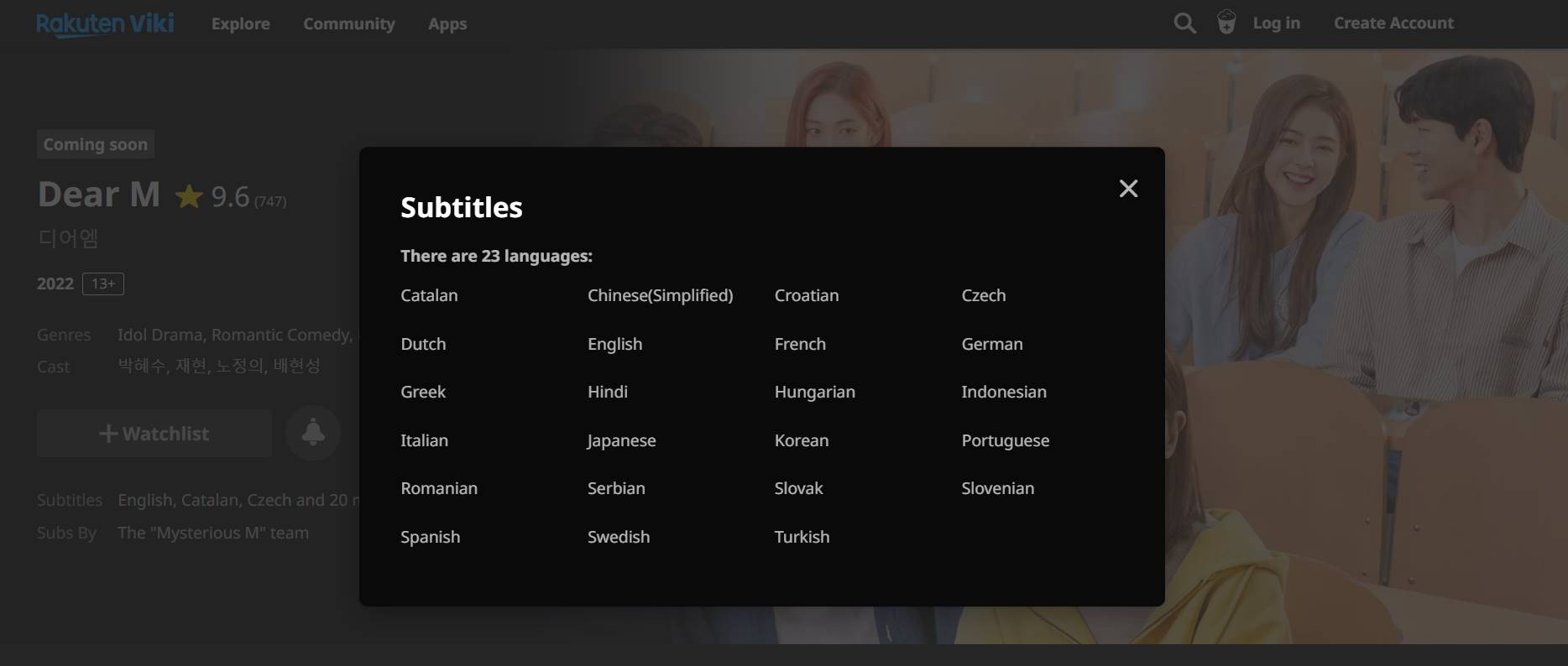Open the search magnifier icon
The width and height of the screenshot is (1568, 666).
1184,23
